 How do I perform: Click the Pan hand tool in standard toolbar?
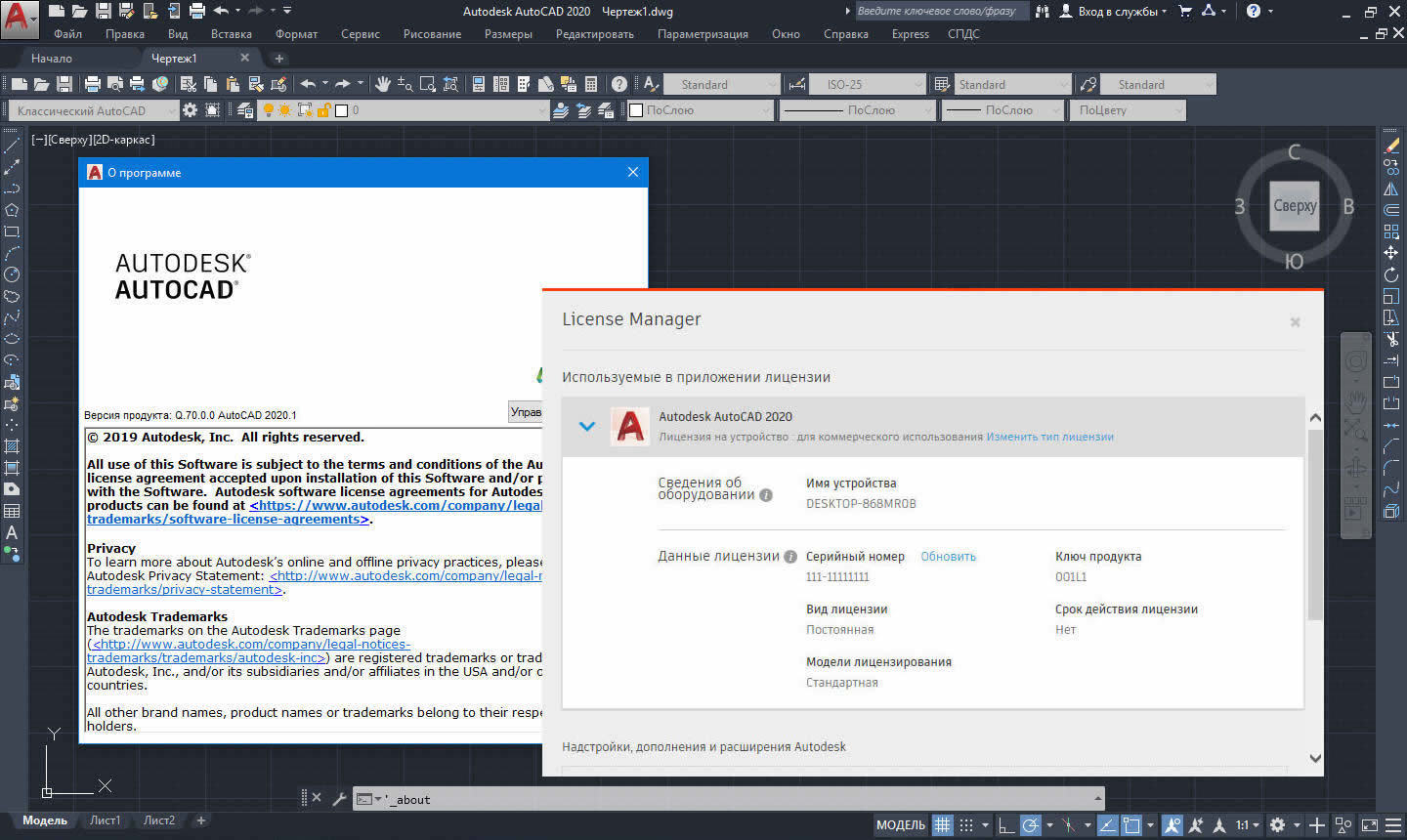[383, 84]
